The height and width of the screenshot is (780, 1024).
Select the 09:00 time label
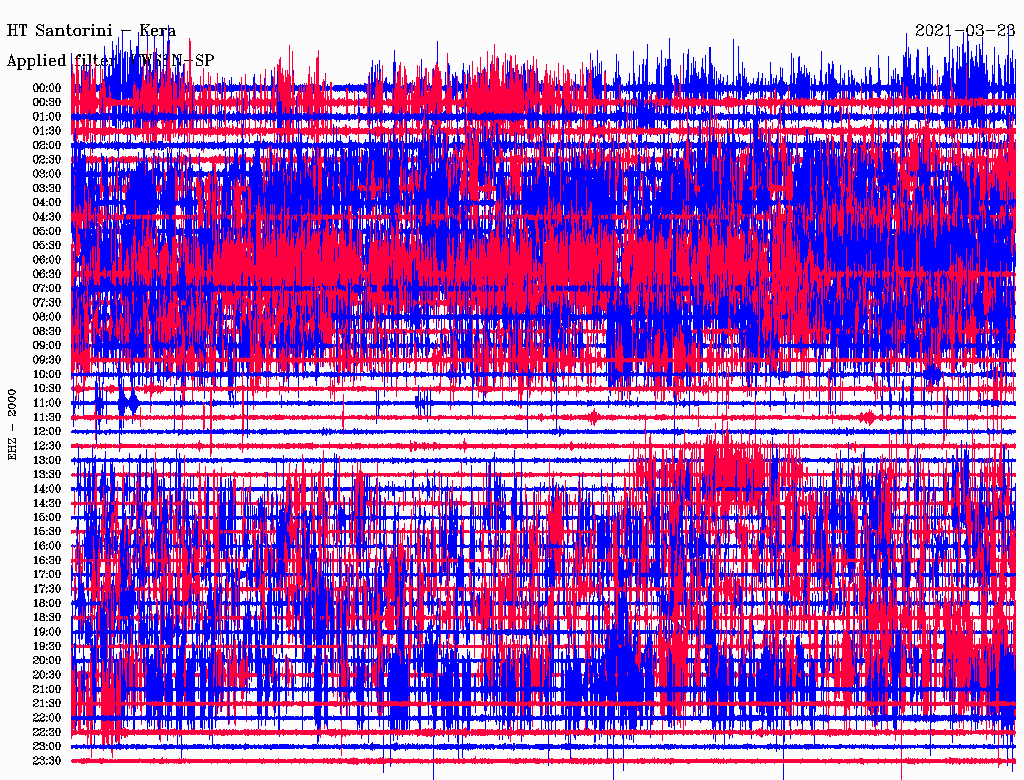47,346
